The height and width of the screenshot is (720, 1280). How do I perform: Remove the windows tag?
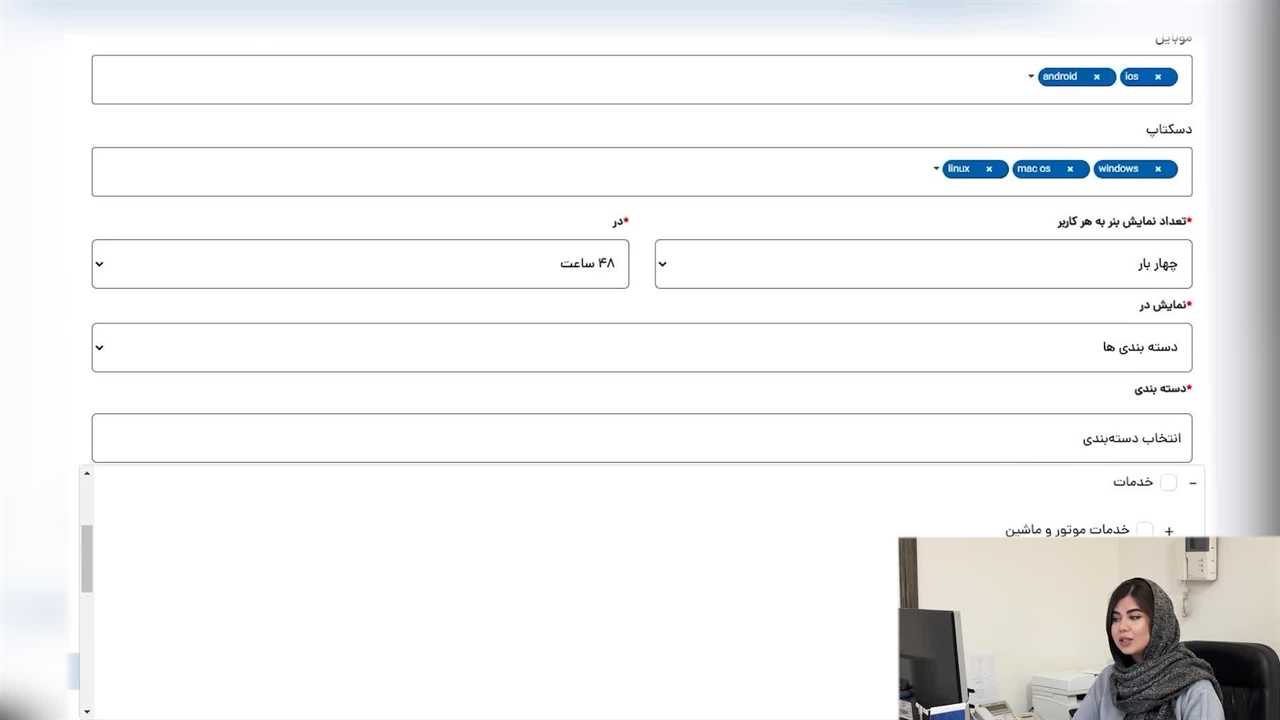1158,169
